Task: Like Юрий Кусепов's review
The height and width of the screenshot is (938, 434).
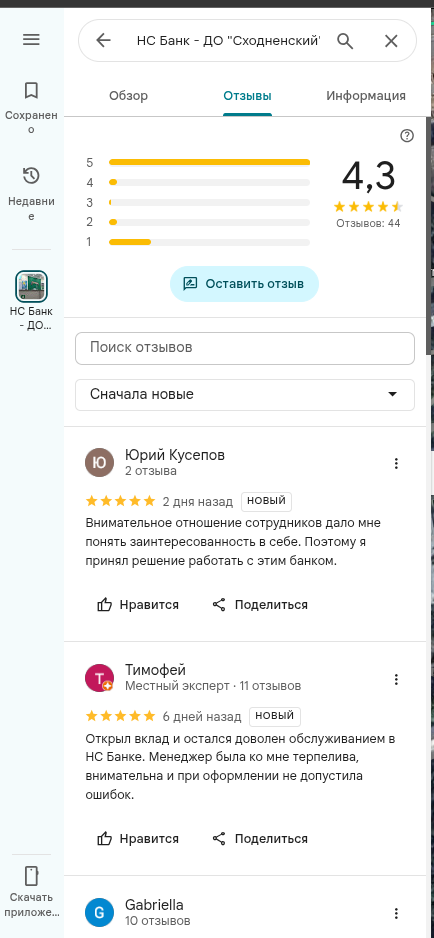Action: point(138,605)
